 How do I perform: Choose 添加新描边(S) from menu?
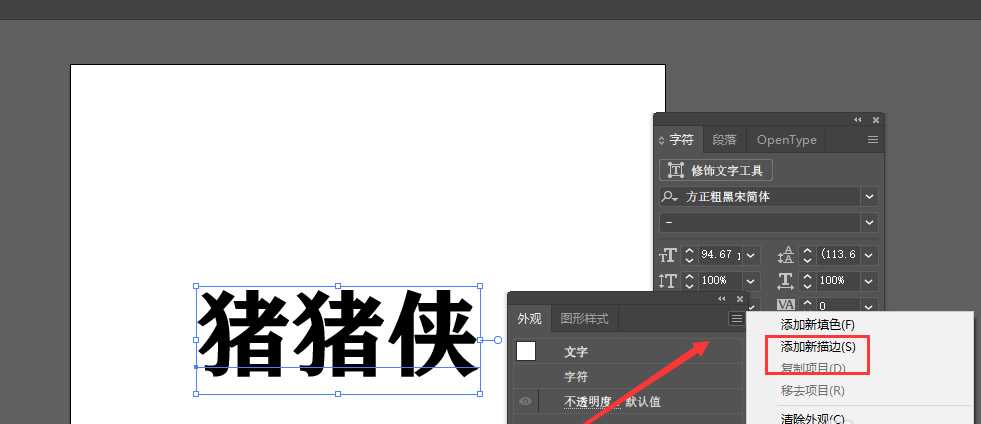818,346
